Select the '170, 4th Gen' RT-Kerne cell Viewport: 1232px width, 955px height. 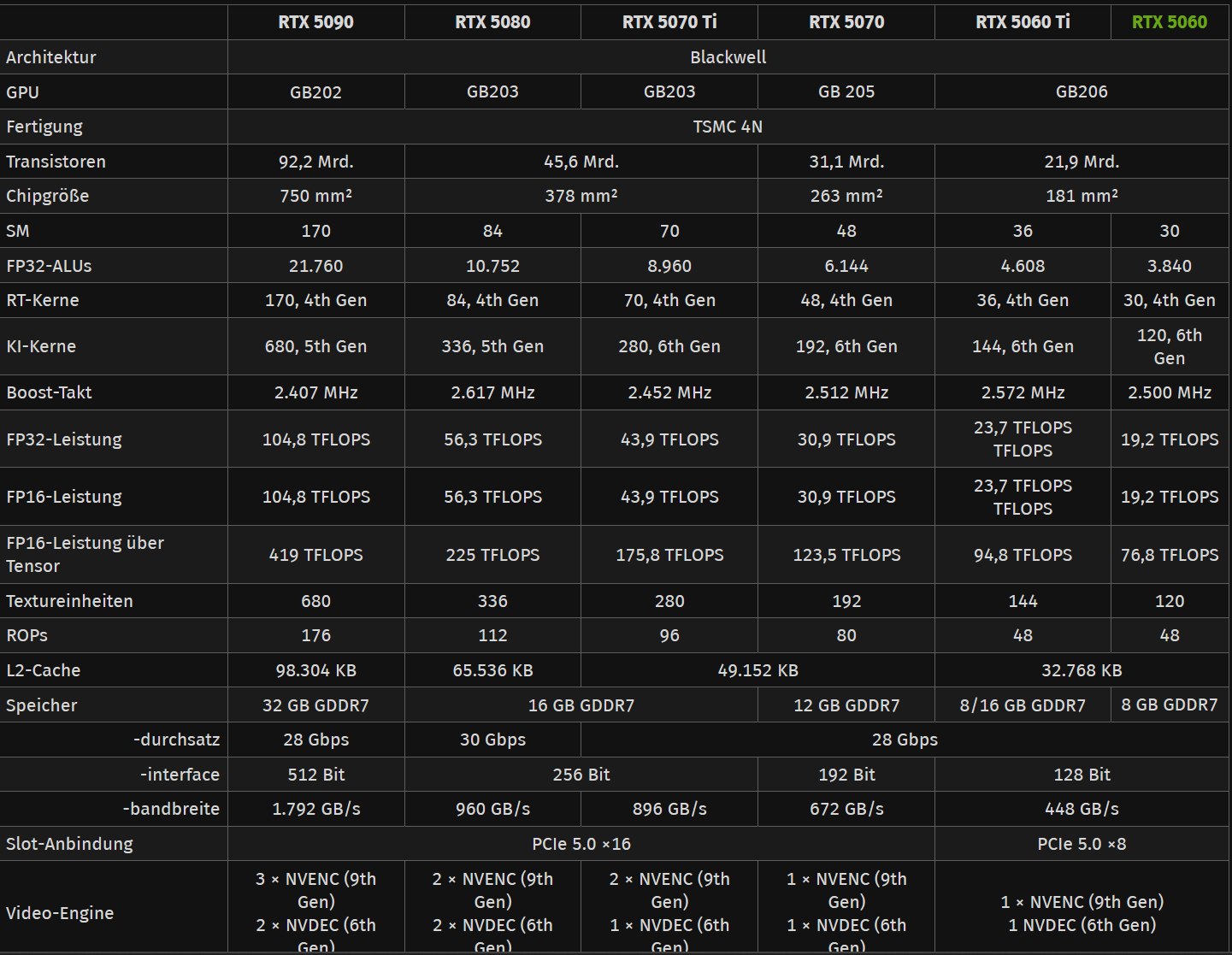(x=315, y=300)
